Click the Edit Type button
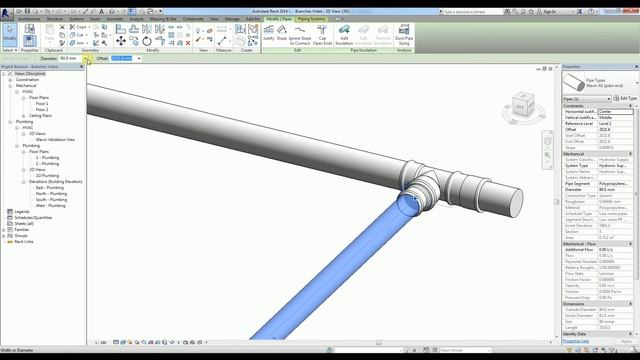Image resolution: width=640 pixels, height=360 pixels. coord(625,98)
